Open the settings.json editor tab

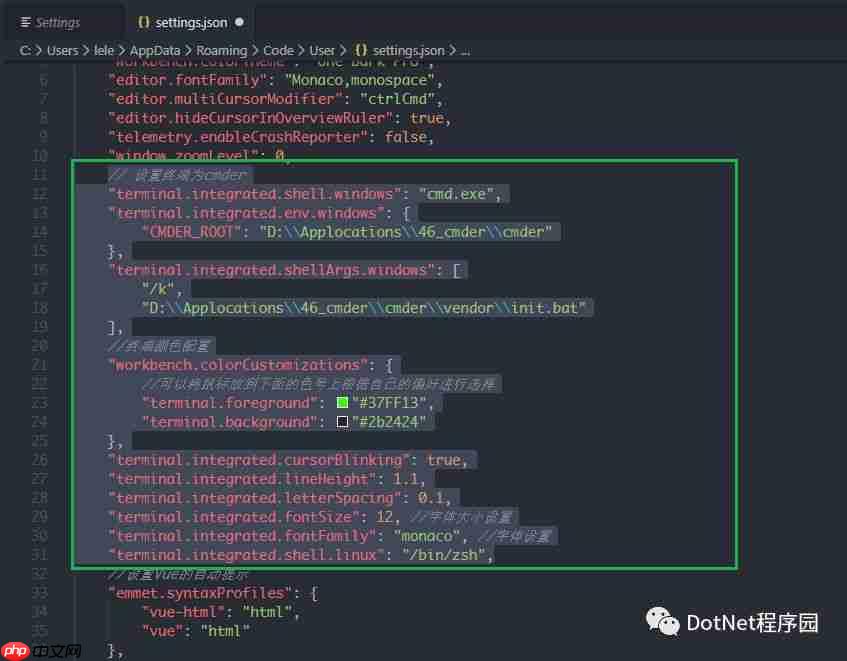coord(191,23)
